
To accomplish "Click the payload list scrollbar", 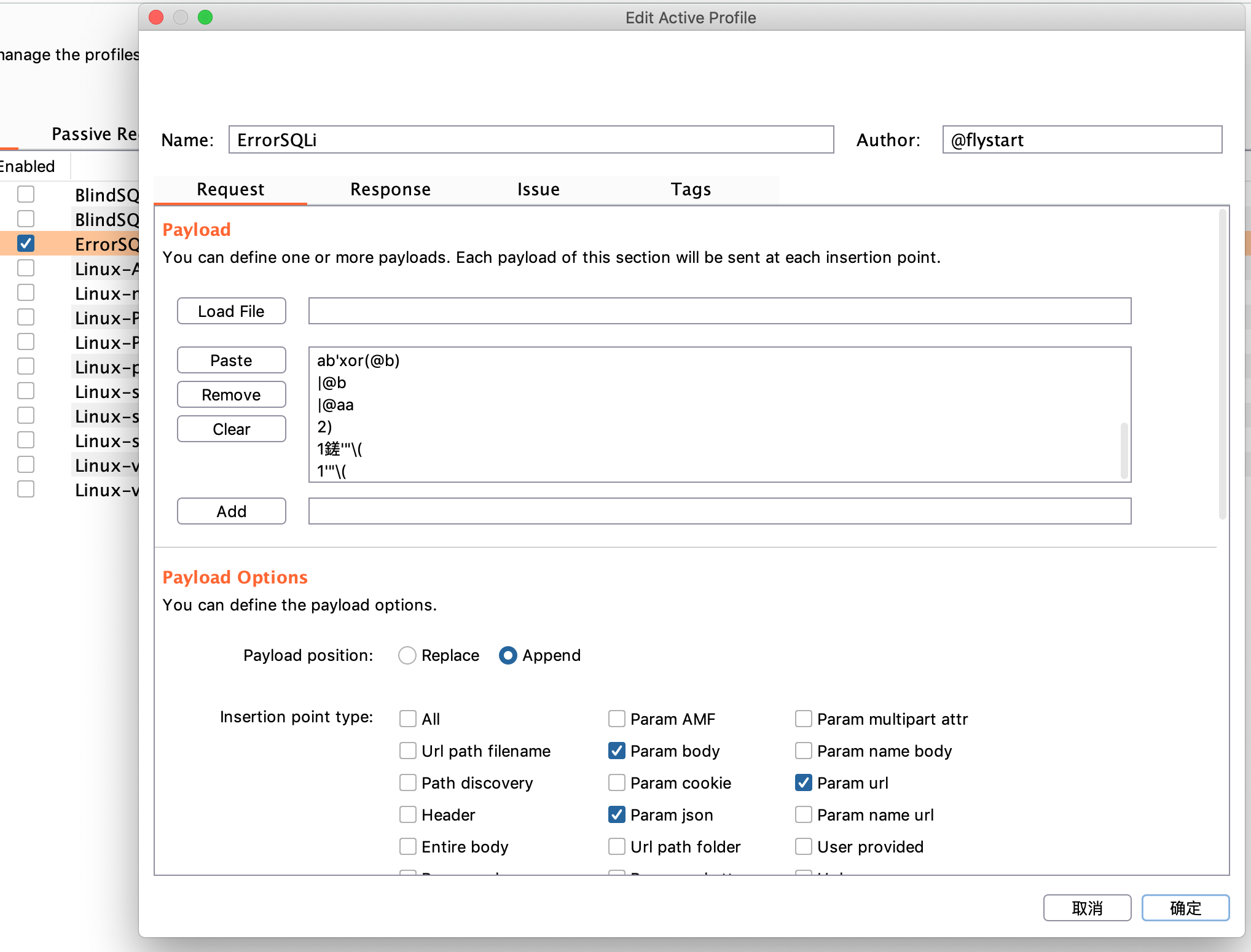I will [1124, 450].
